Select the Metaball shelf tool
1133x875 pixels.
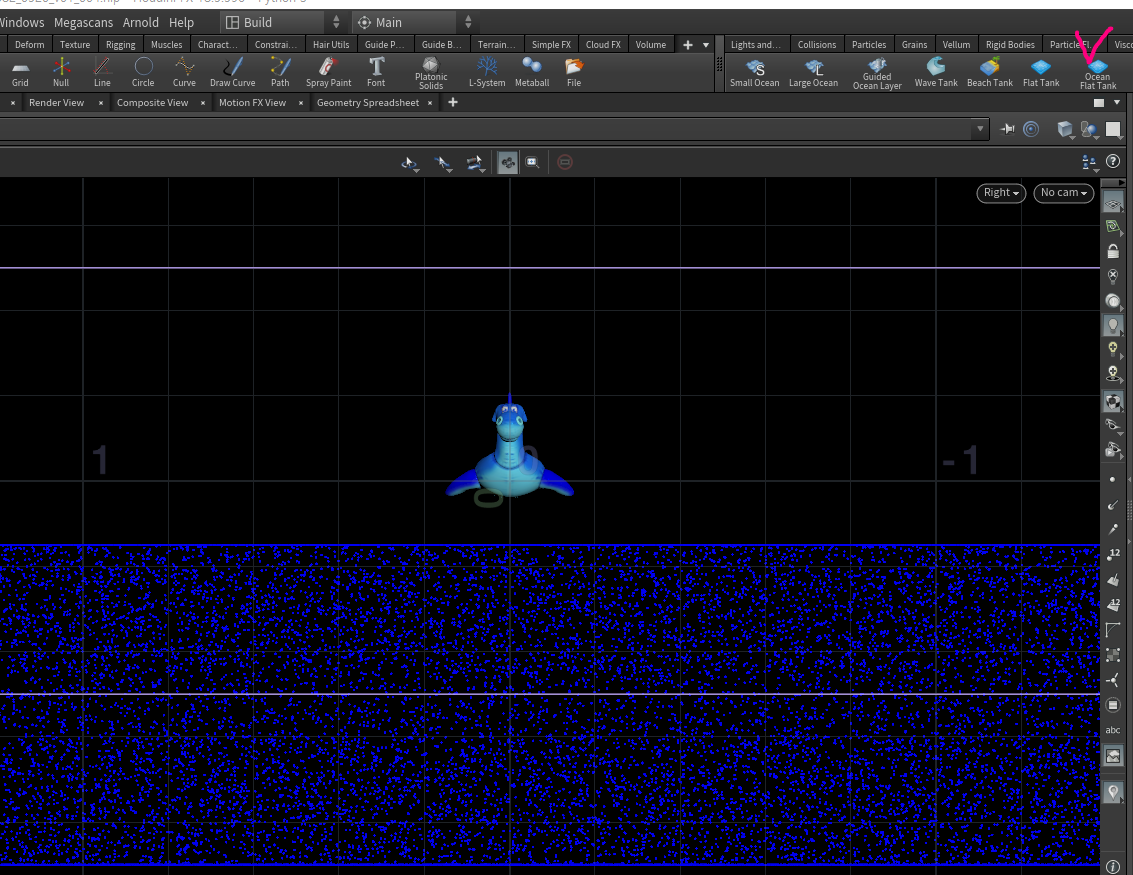coord(532,72)
